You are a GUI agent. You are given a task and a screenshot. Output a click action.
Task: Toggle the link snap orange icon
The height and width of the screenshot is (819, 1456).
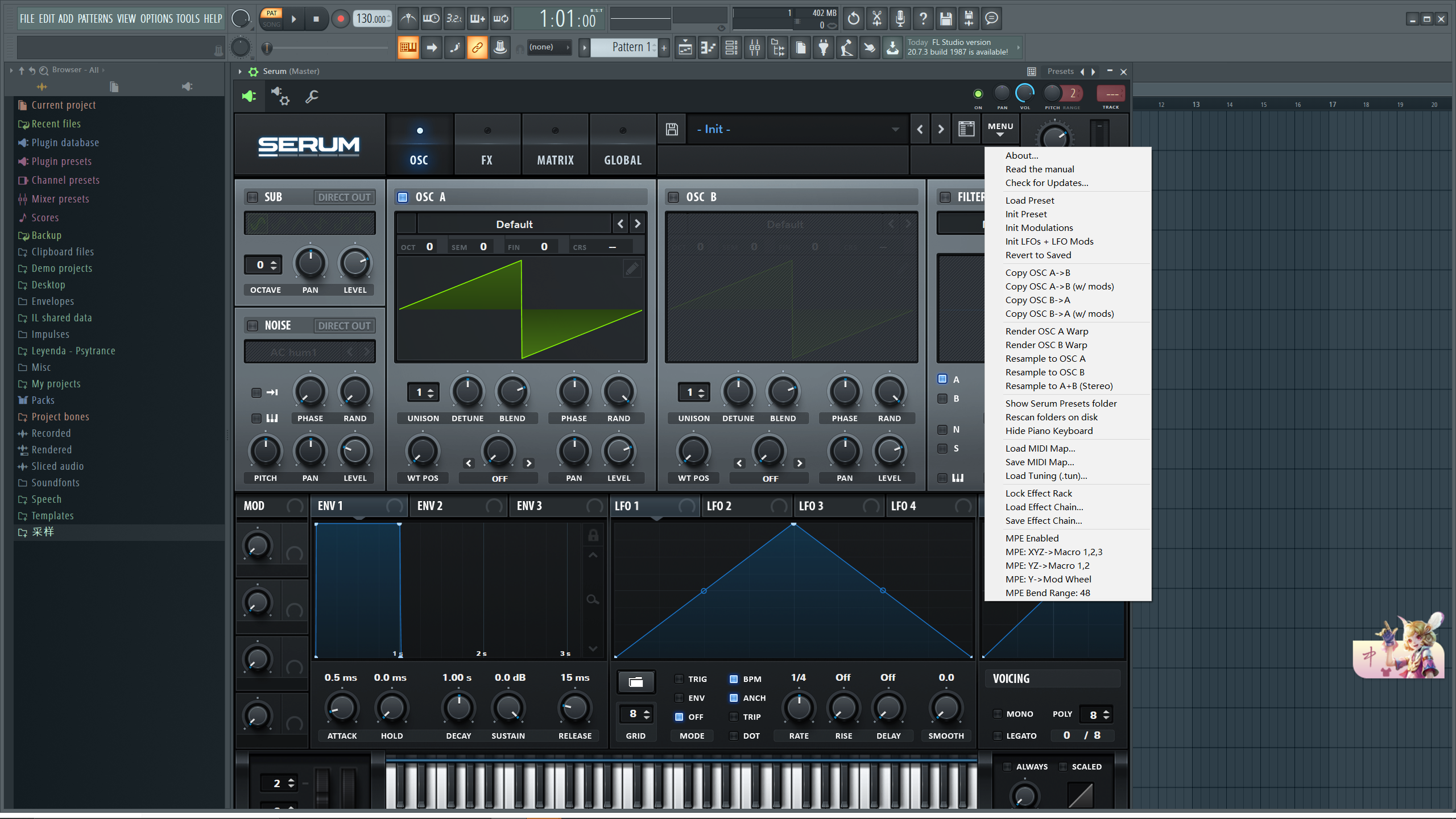(x=477, y=48)
